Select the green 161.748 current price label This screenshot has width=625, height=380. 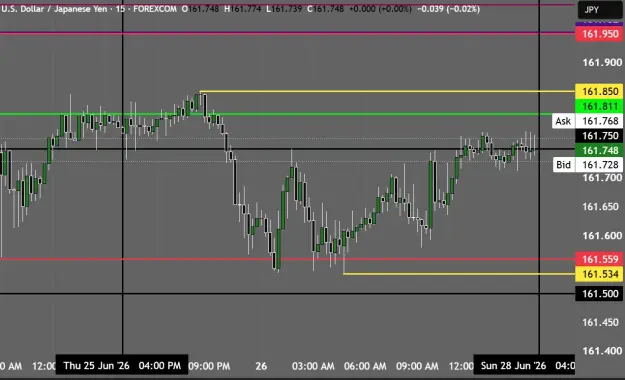[x=599, y=150]
